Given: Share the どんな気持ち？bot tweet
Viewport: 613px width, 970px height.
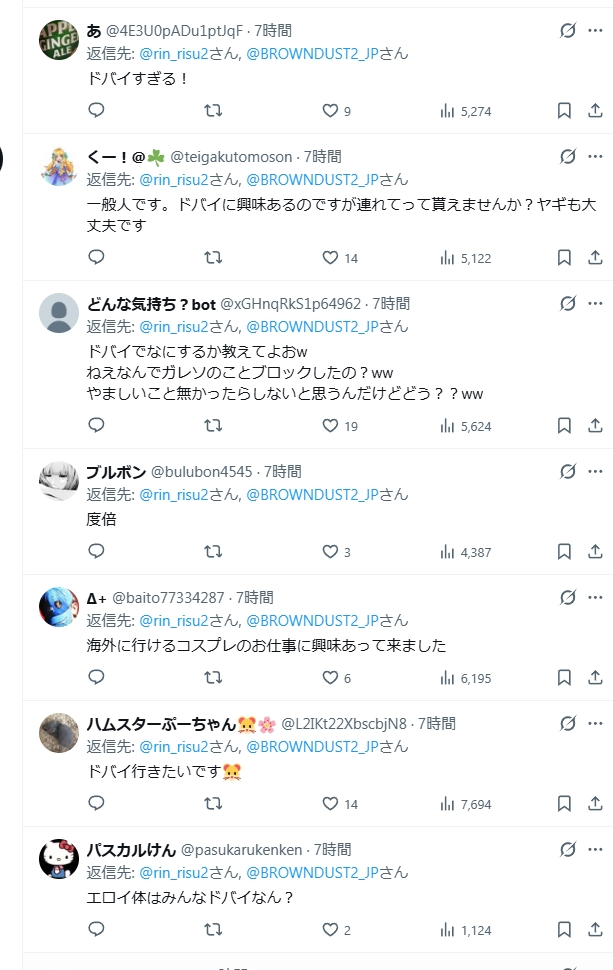Looking at the screenshot, I should (x=593, y=425).
